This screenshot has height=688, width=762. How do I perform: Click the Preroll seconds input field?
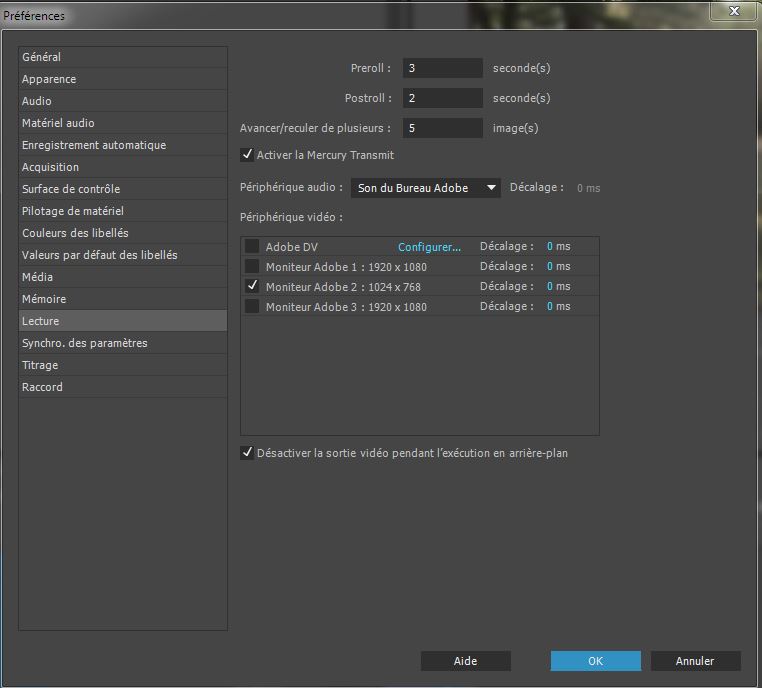443,68
